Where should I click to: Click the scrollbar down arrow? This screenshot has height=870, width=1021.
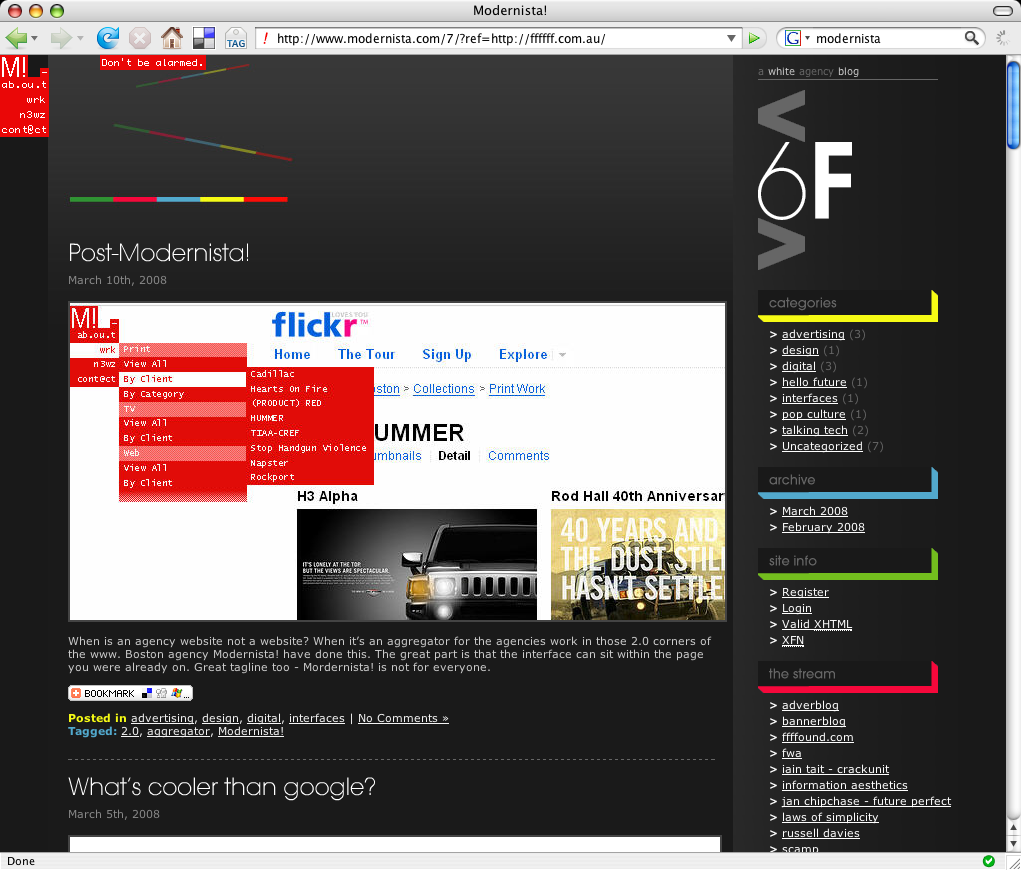pyautogui.click(x=1013, y=843)
